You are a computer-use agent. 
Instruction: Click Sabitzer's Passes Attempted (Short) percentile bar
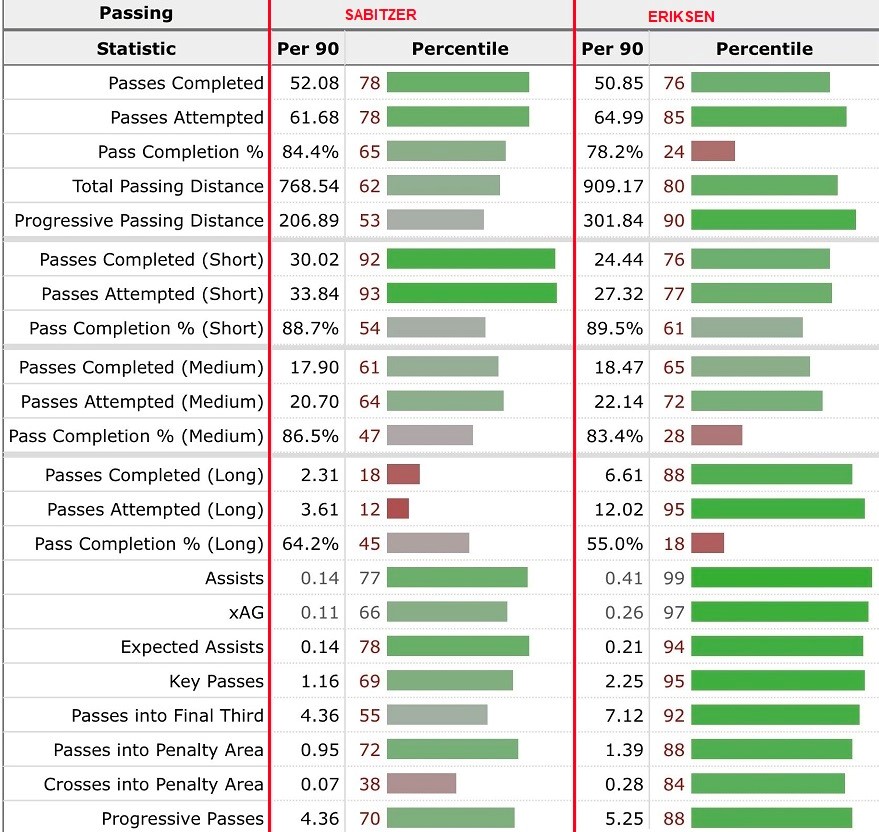click(x=471, y=293)
